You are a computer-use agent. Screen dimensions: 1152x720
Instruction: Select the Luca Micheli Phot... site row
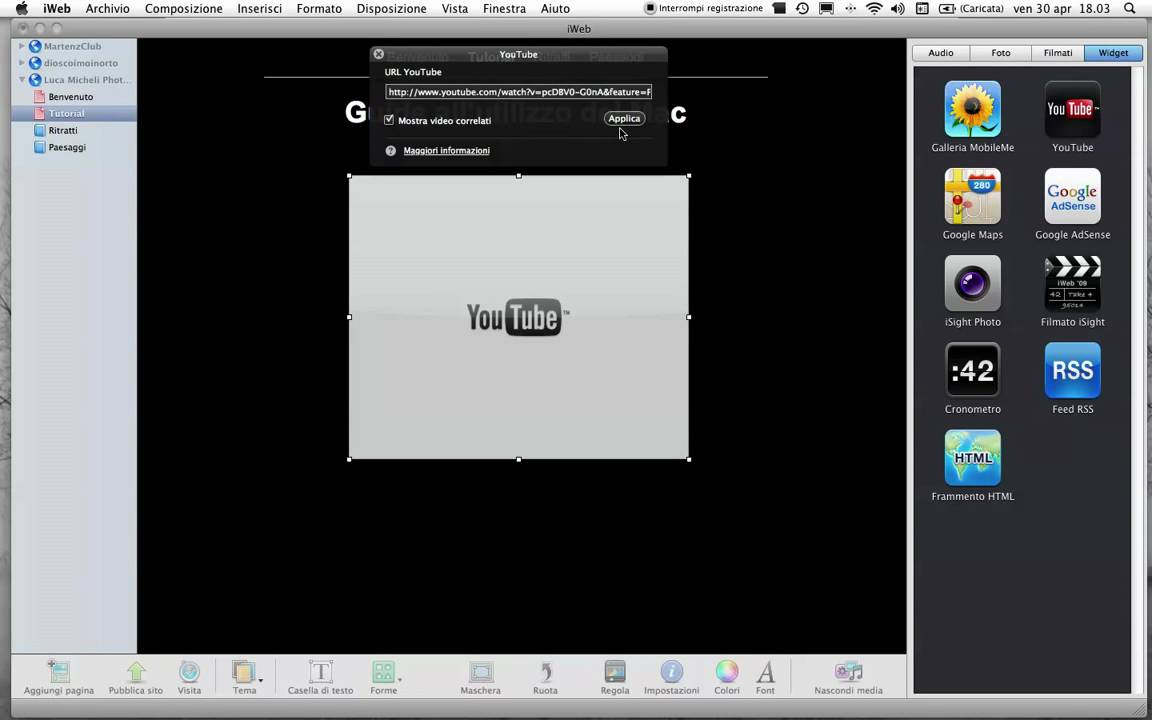73,80
